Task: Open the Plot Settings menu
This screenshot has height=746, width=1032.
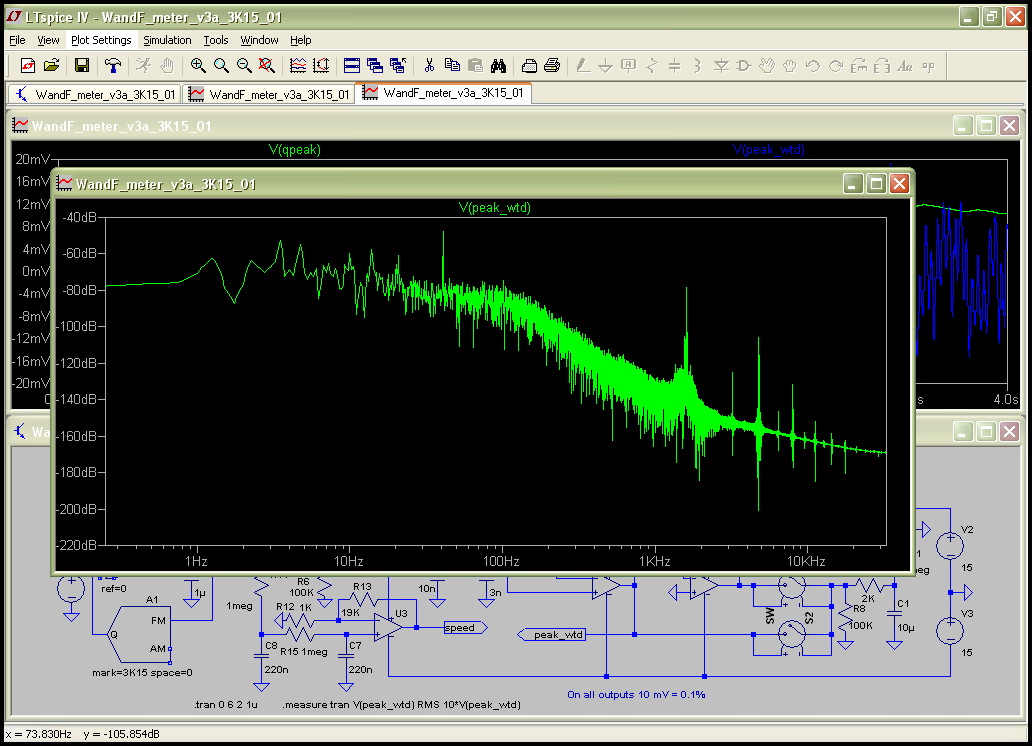Action: pyautogui.click(x=101, y=40)
